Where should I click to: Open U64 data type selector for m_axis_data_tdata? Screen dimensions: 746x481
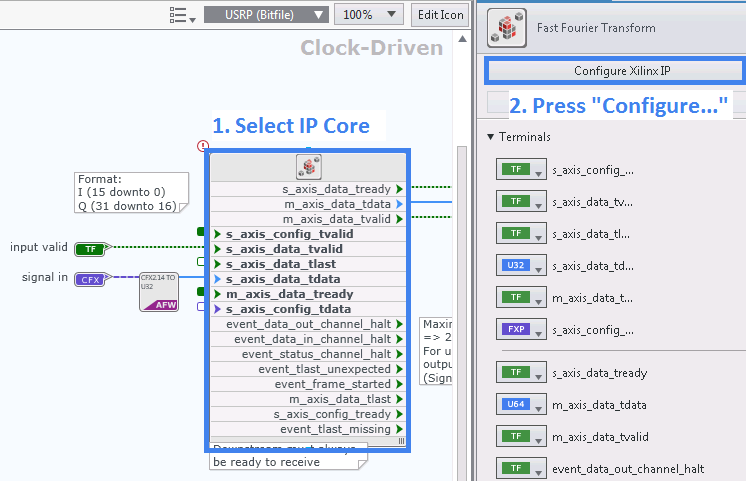click(x=520, y=405)
